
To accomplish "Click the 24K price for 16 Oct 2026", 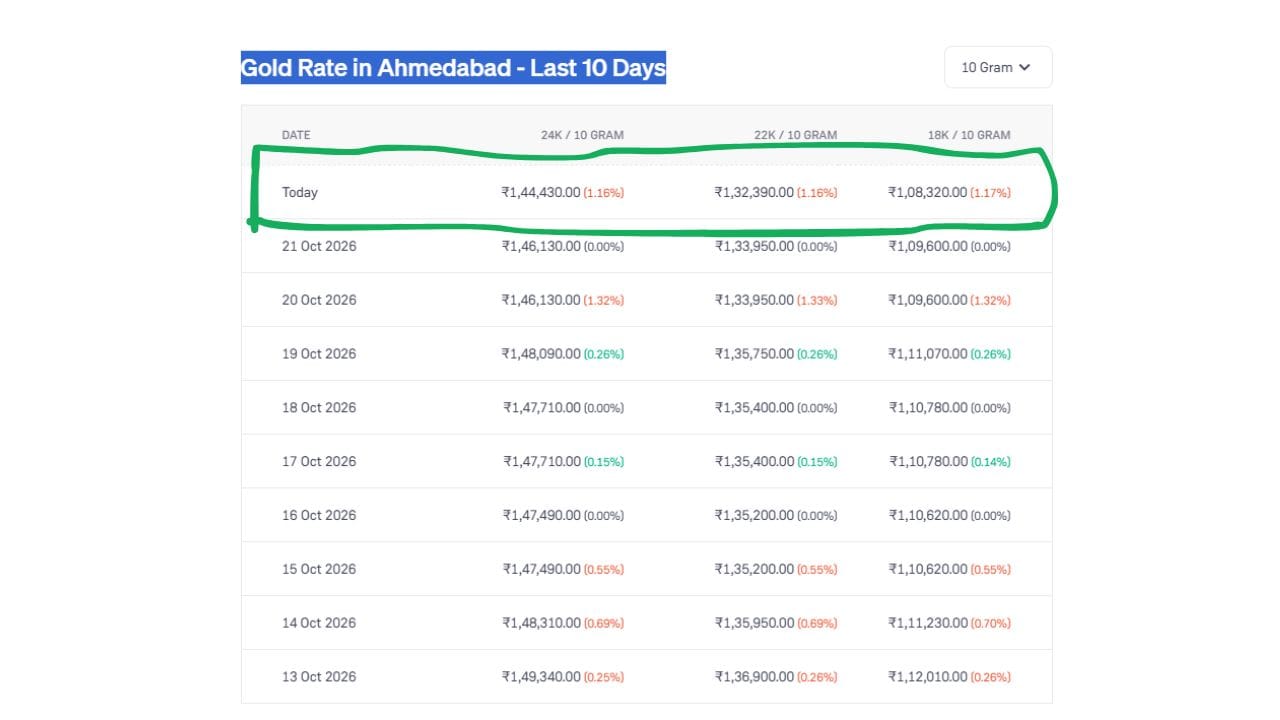I will (x=541, y=515).
